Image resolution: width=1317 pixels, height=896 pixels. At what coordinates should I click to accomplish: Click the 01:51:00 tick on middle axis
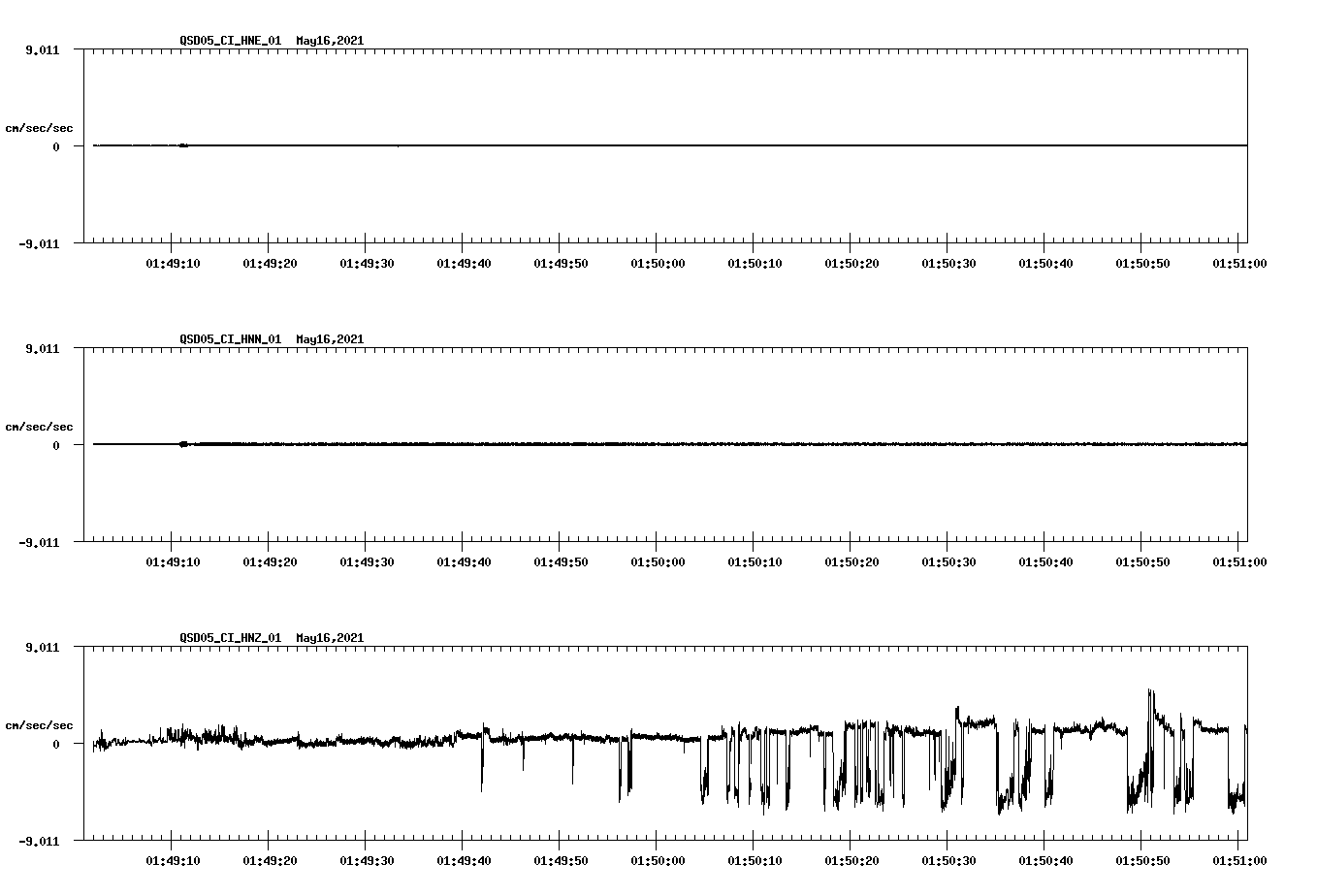[1237, 559]
